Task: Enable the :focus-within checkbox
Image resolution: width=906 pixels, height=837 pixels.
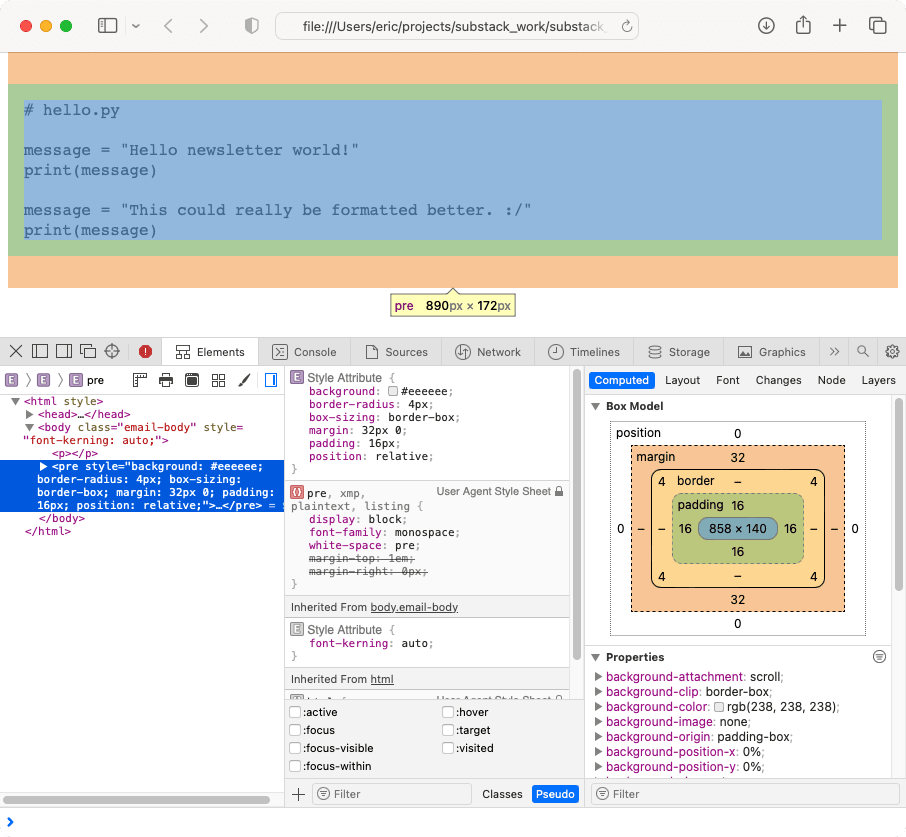Action: [x=295, y=766]
